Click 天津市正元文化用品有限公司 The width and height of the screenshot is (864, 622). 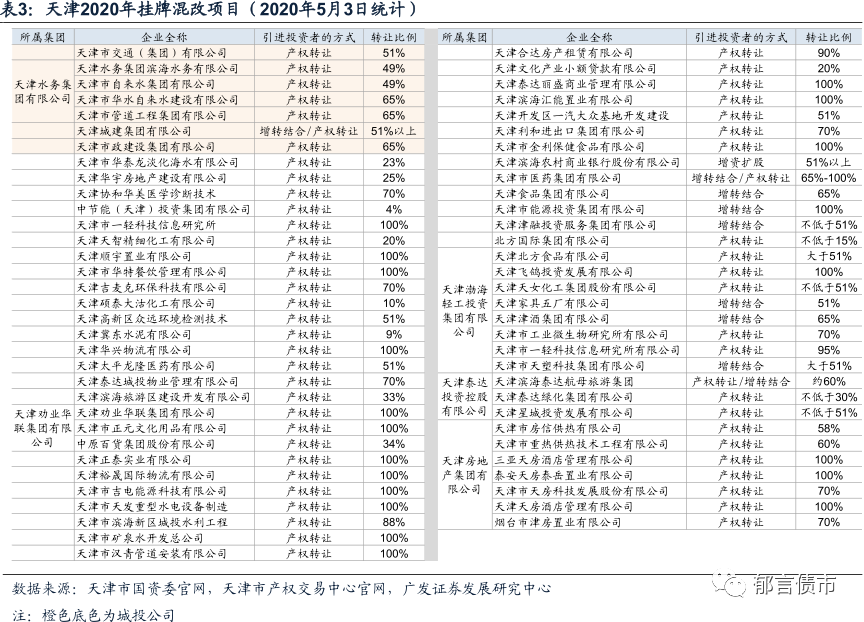click(x=152, y=429)
